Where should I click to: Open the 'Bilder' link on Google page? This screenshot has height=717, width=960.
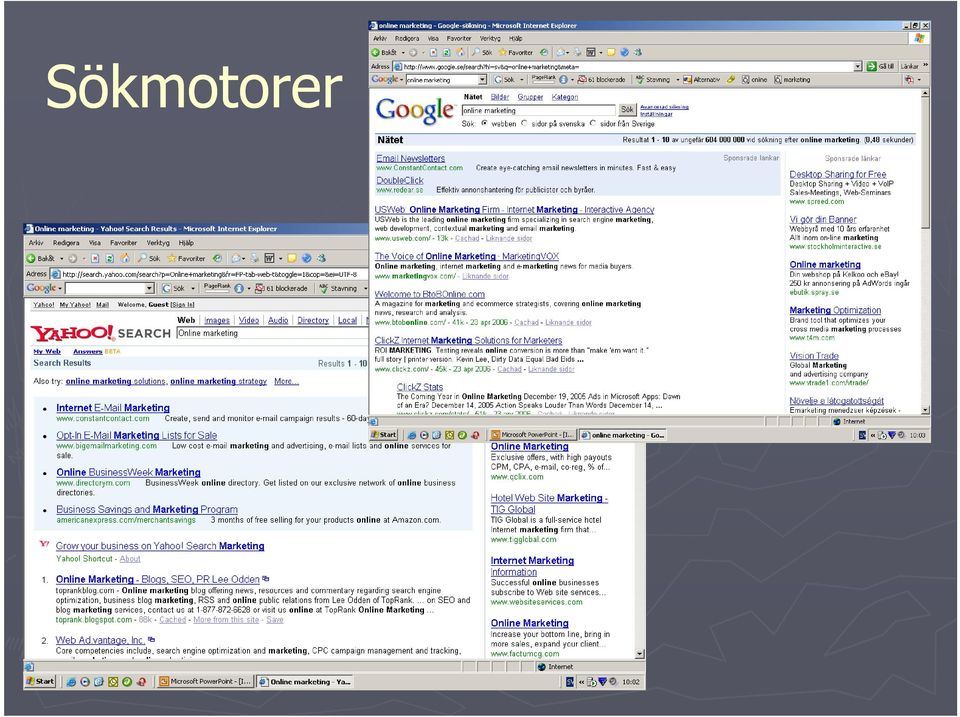(x=500, y=97)
